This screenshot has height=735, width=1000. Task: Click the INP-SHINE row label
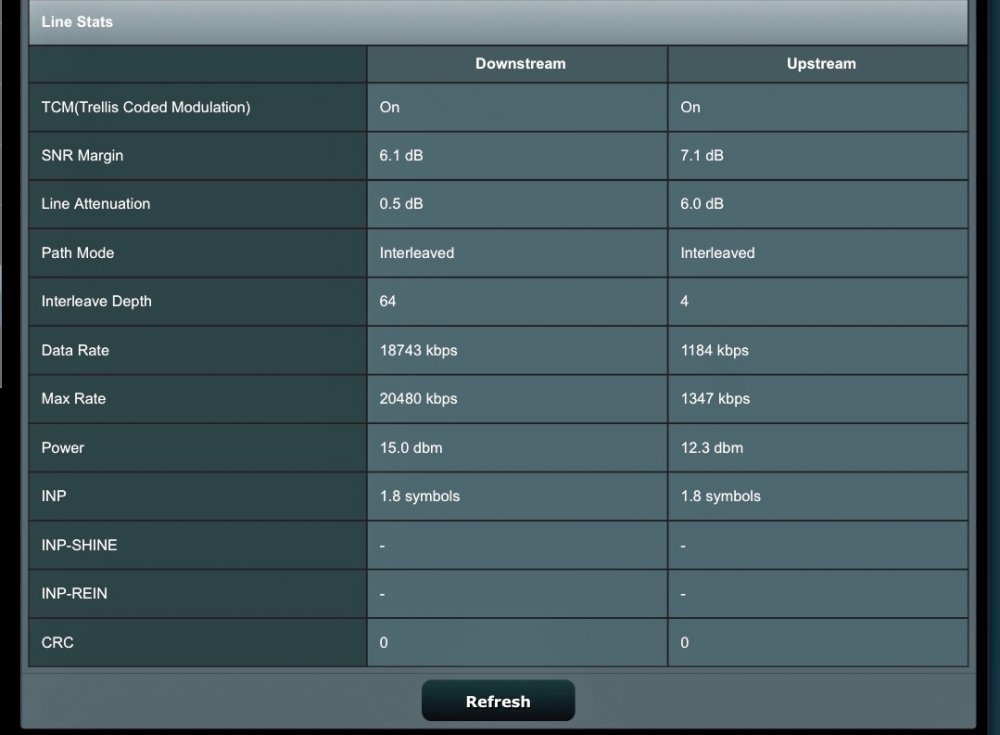[79, 545]
